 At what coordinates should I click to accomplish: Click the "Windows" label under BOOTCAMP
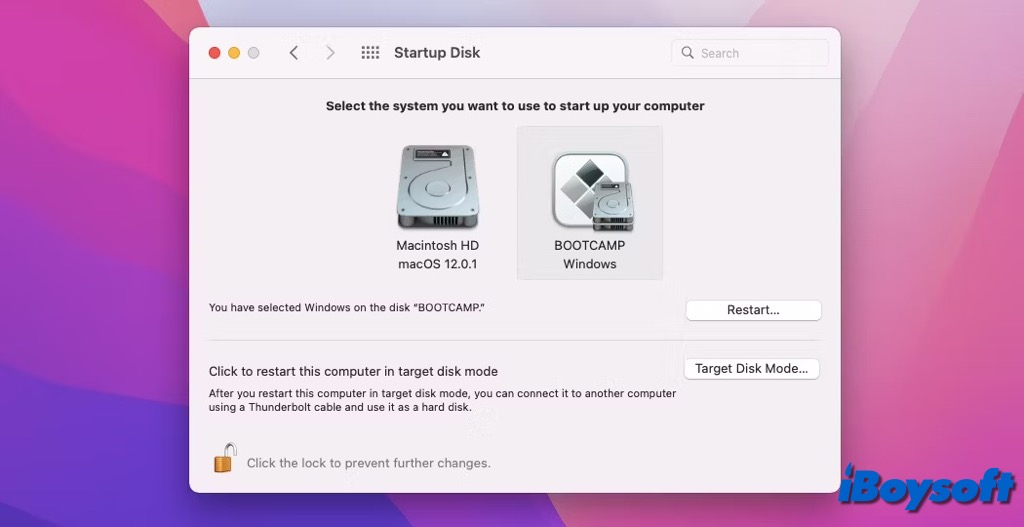click(x=590, y=264)
